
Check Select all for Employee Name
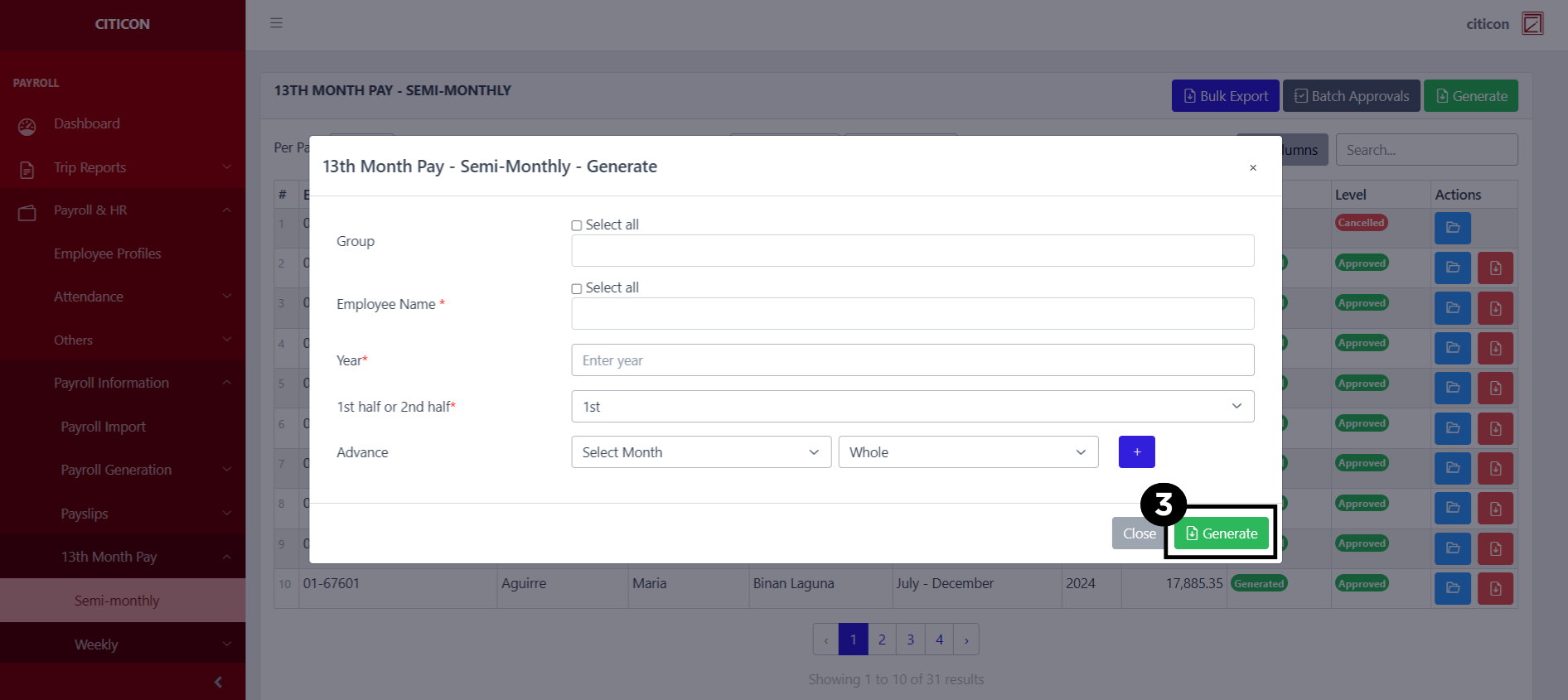(577, 288)
